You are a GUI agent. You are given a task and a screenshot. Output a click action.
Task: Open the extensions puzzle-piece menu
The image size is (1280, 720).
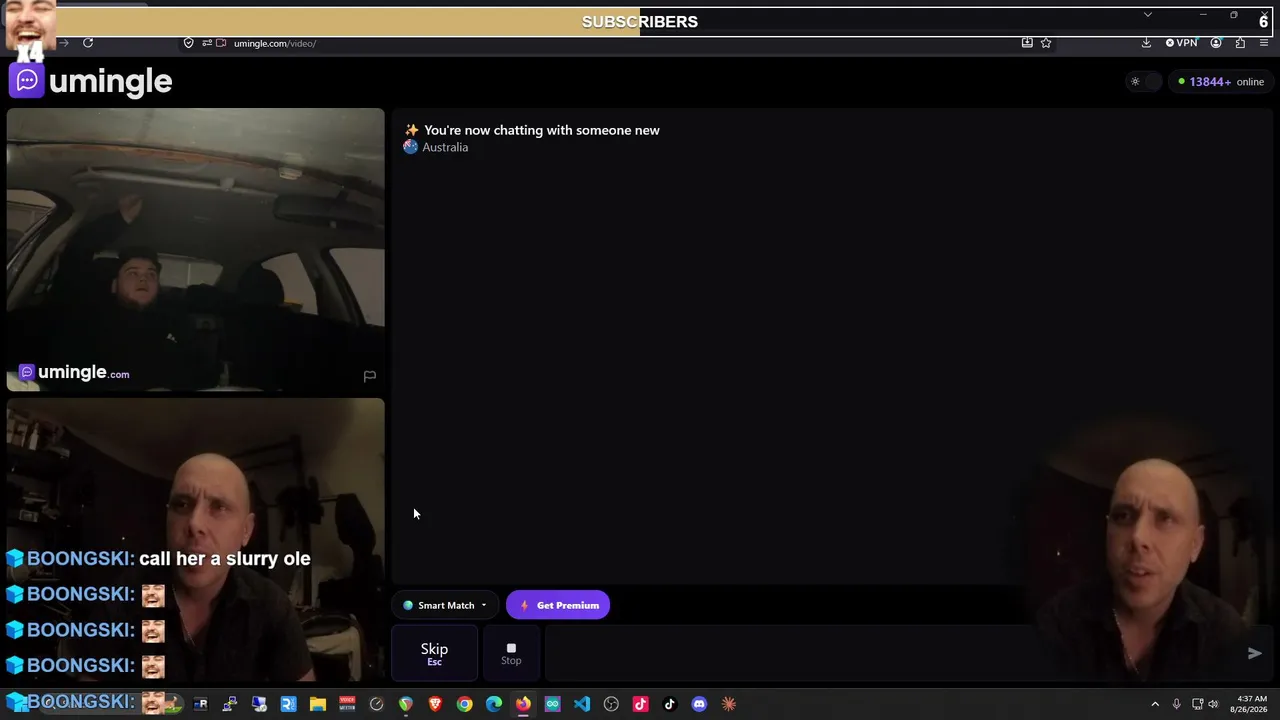[x=1240, y=43]
